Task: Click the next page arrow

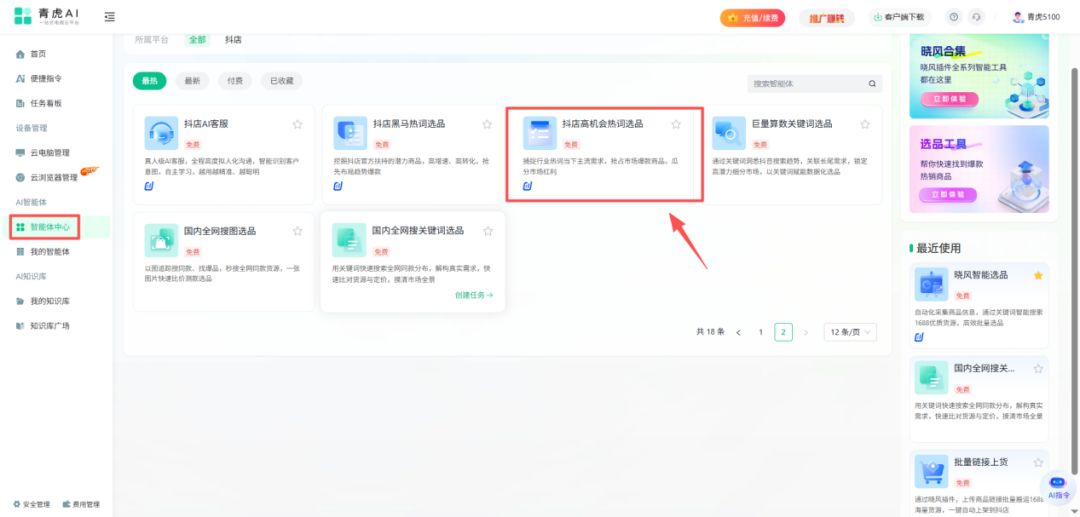Action: point(806,333)
